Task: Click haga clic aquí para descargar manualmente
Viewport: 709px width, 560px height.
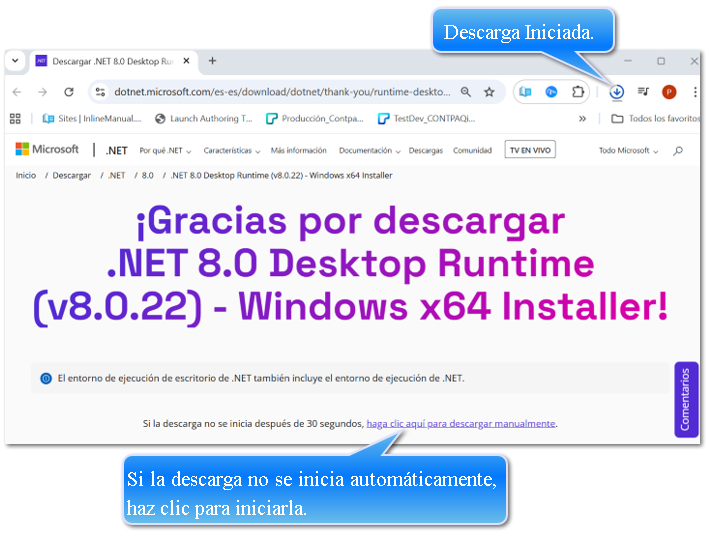Action: (x=461, y=424)
